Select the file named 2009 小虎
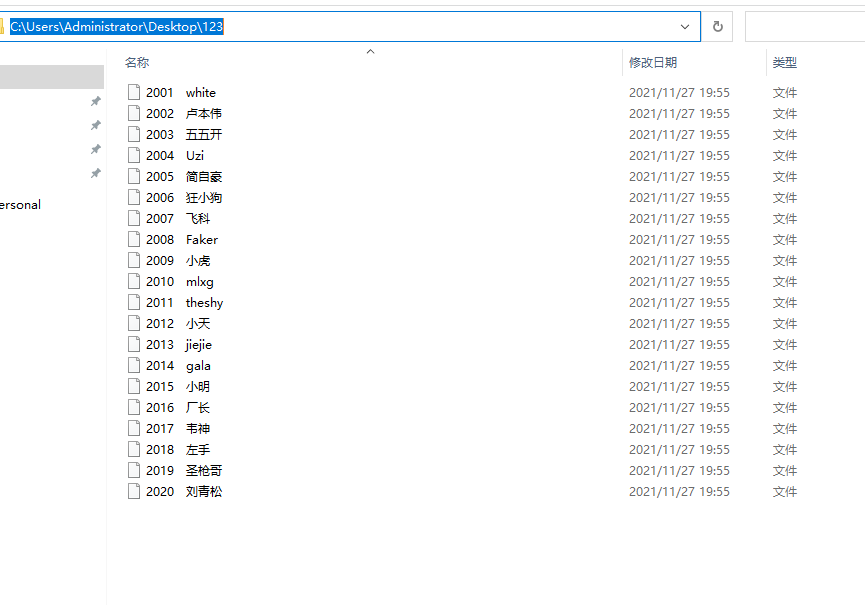 pyautogui.click(x=178, y=260)
